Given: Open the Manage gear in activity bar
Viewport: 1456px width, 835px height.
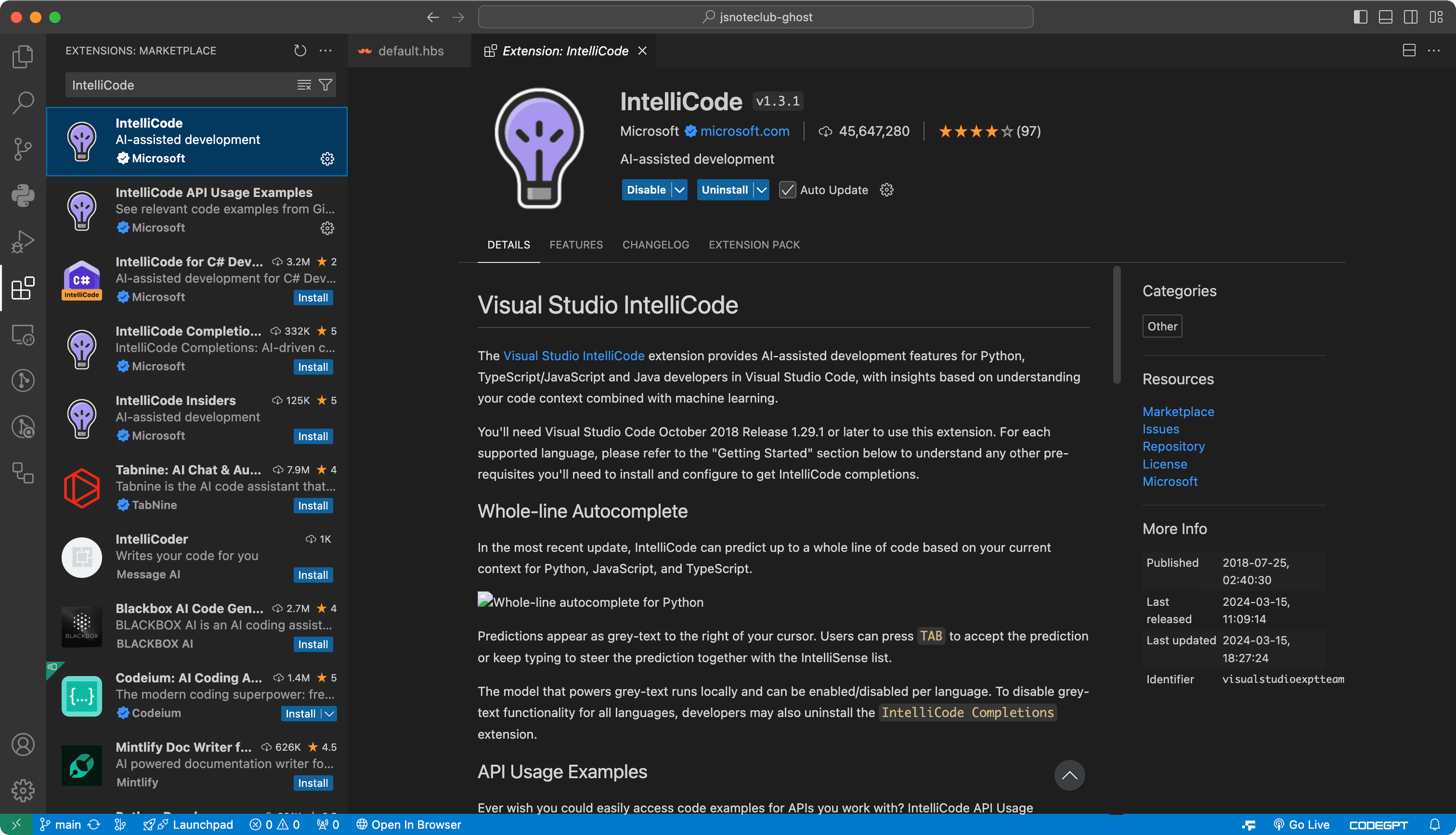Looking at the screenshot, I should tap(23, 791).
